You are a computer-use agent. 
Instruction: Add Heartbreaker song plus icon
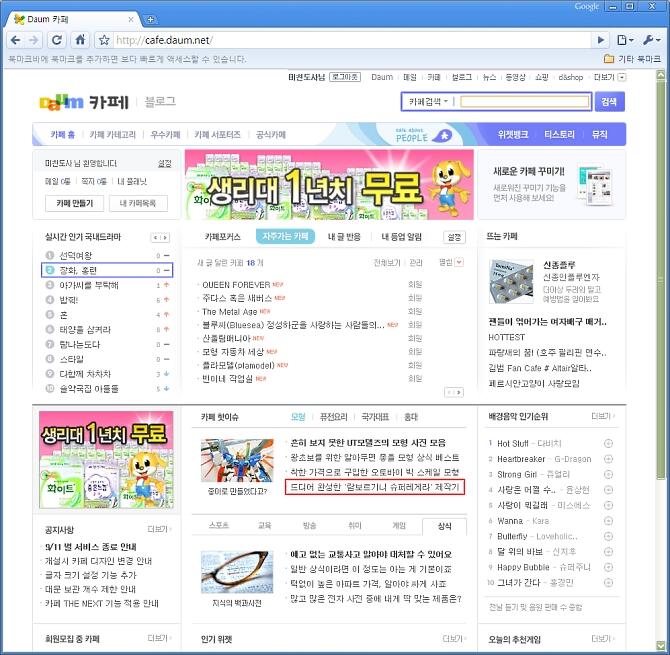[x=608, y=459]
